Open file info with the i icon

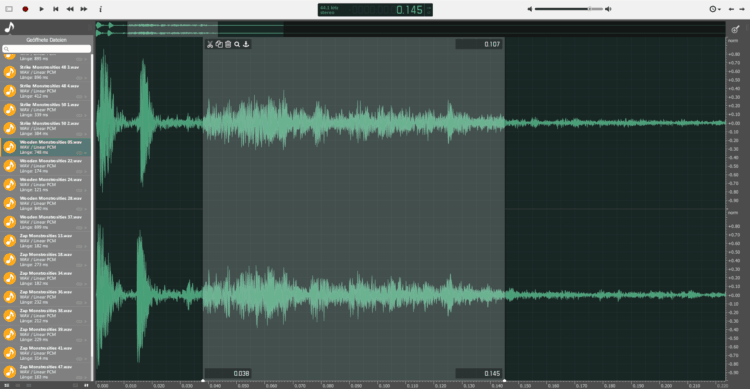100,9
